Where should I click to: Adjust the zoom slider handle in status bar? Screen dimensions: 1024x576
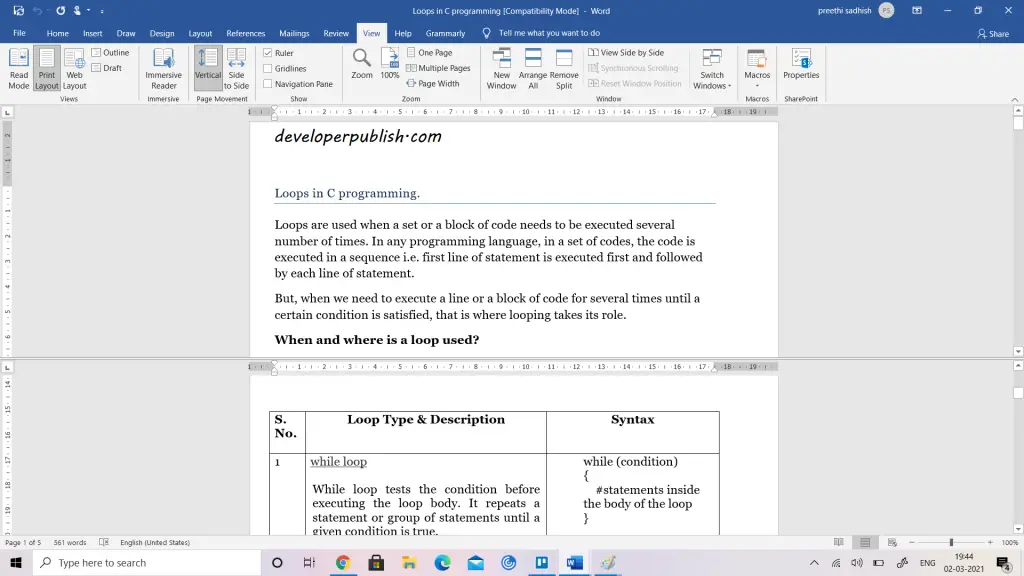pos(951,542)
